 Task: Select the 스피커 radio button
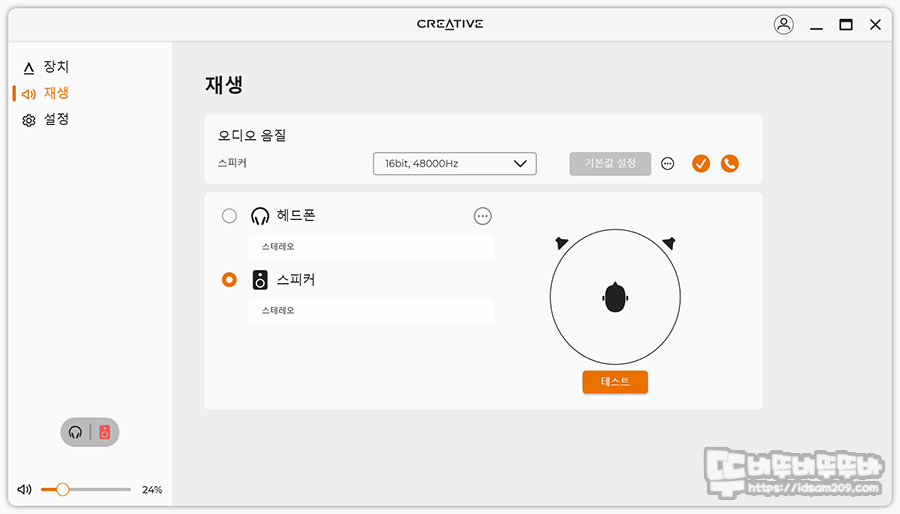coord(229,279)
